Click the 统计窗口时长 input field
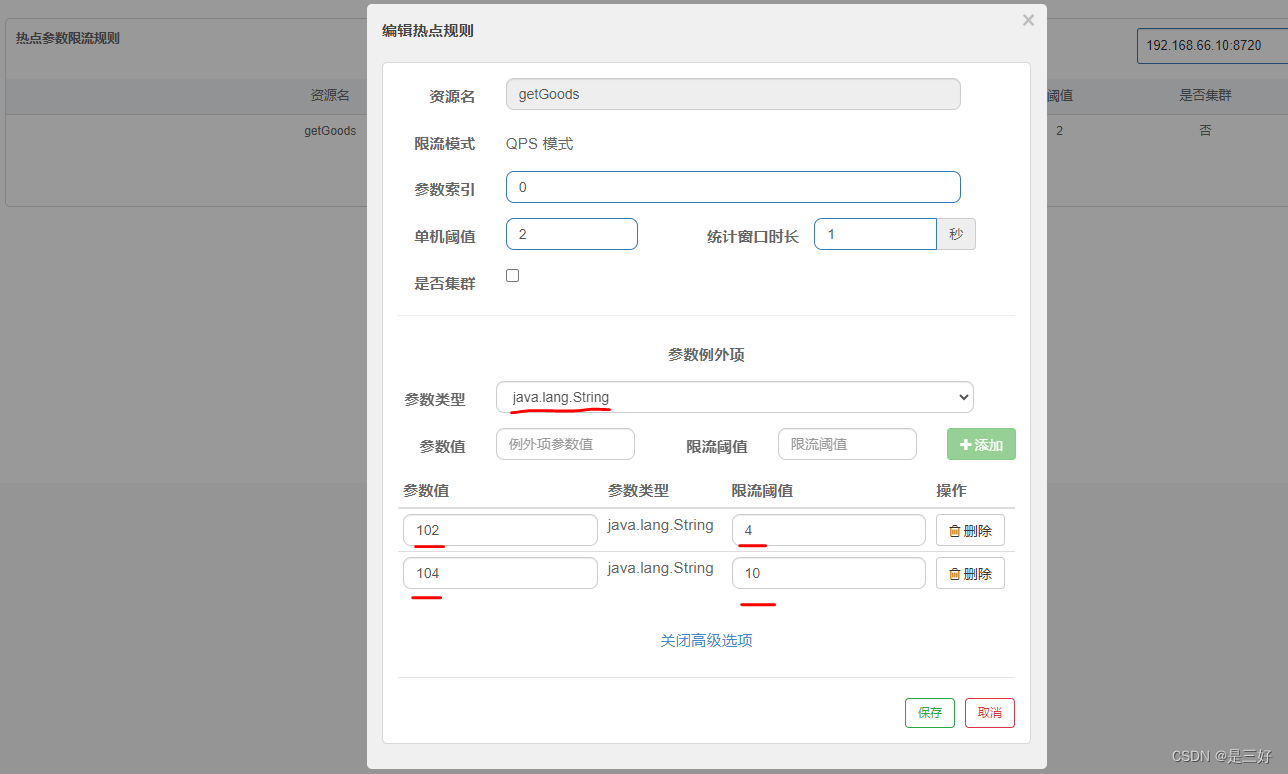Screen dimensions: 1288x774 pos(875,234)
